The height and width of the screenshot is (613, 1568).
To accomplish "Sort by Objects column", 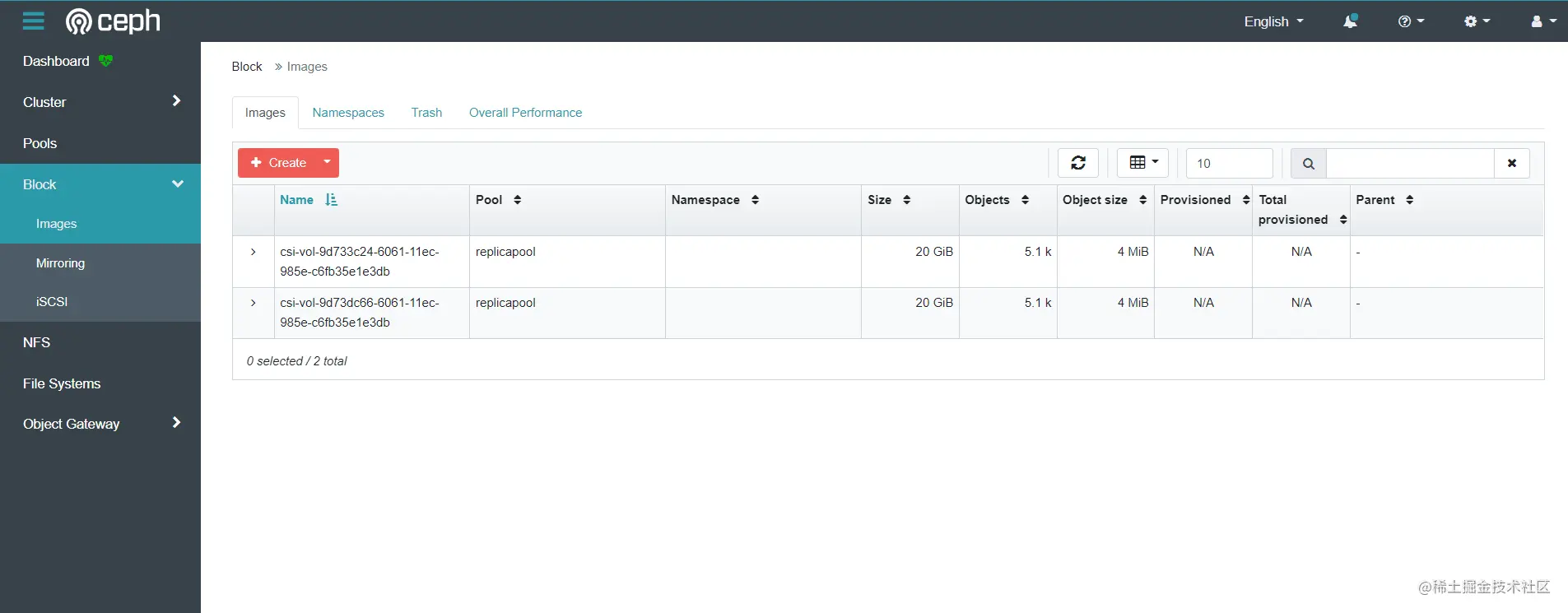I will pyautogui.click(x=1025, y=200).
